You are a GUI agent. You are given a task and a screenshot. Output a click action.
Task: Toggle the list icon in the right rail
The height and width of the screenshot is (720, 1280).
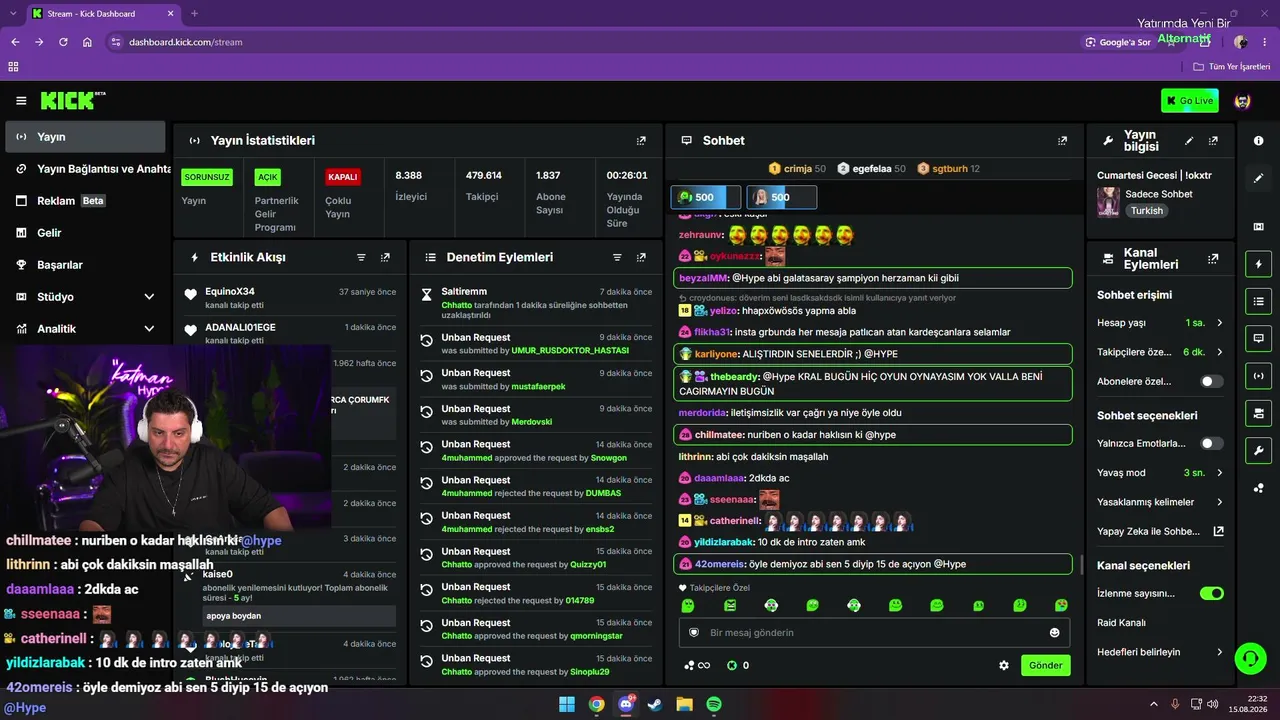[1258, 301]
